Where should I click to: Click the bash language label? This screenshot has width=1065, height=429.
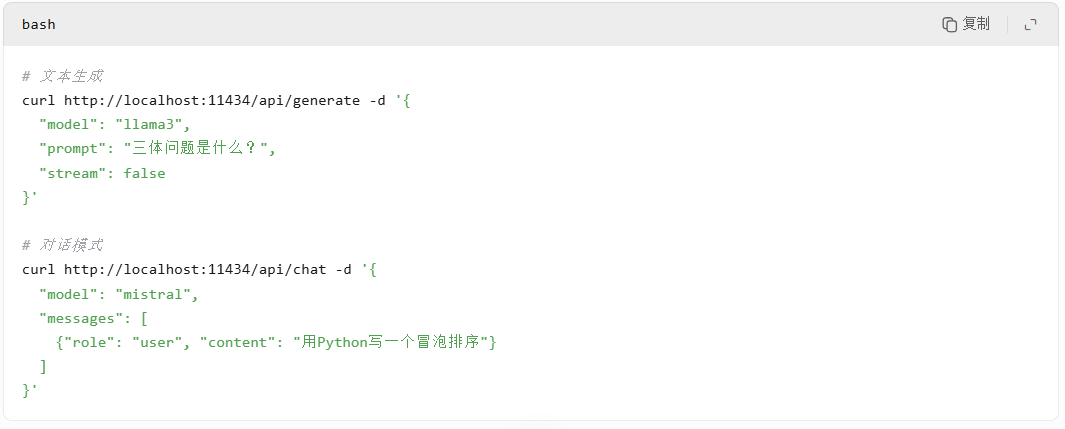point(39,24)
